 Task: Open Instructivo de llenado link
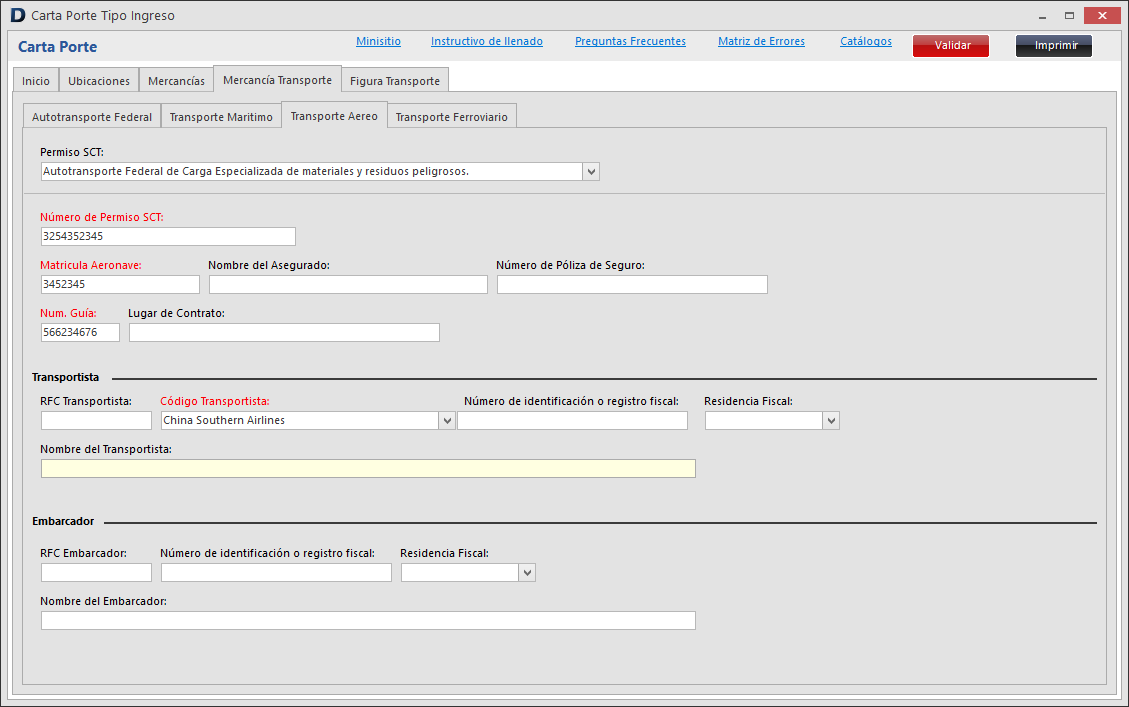coord(487,42)
